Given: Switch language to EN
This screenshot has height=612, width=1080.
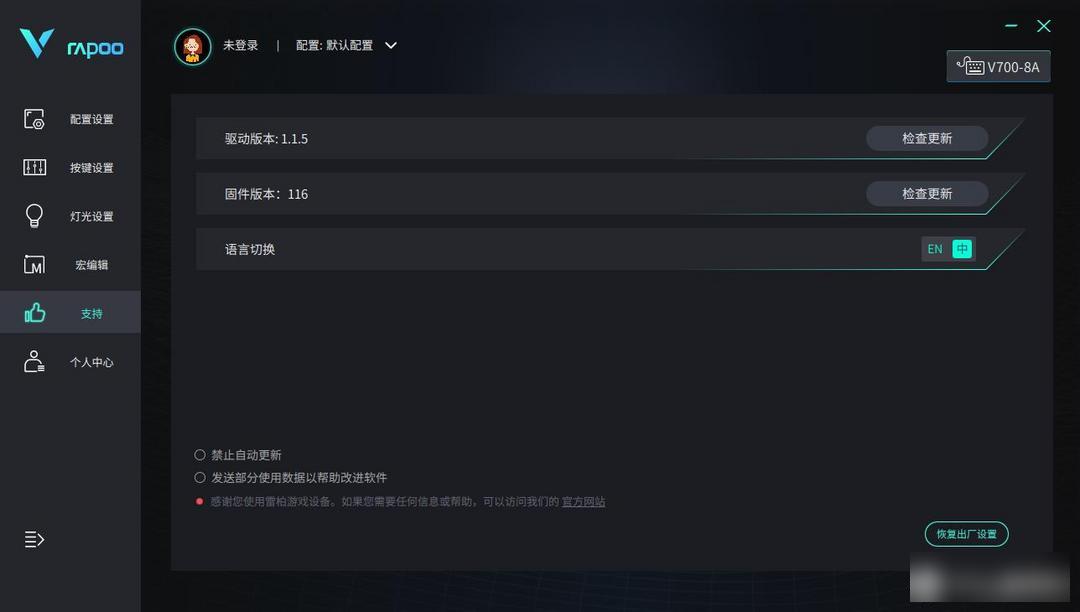Looking at the screenshot, I should click(x=935, y=249).
